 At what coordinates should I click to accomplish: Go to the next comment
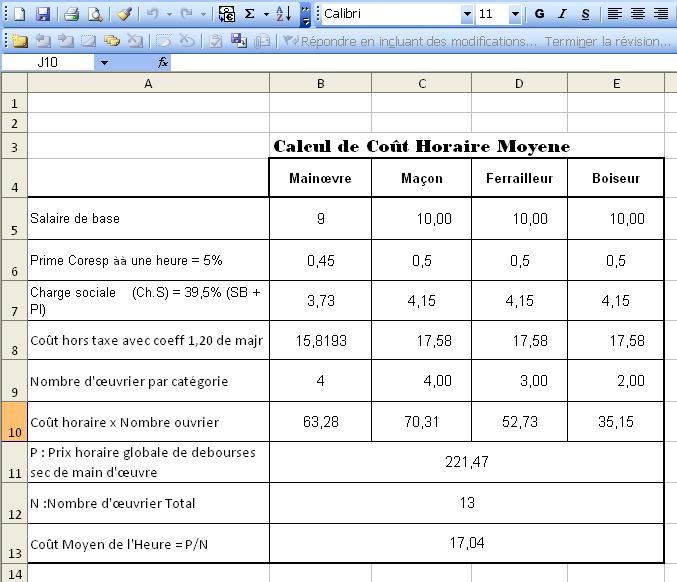click(66, 41)
